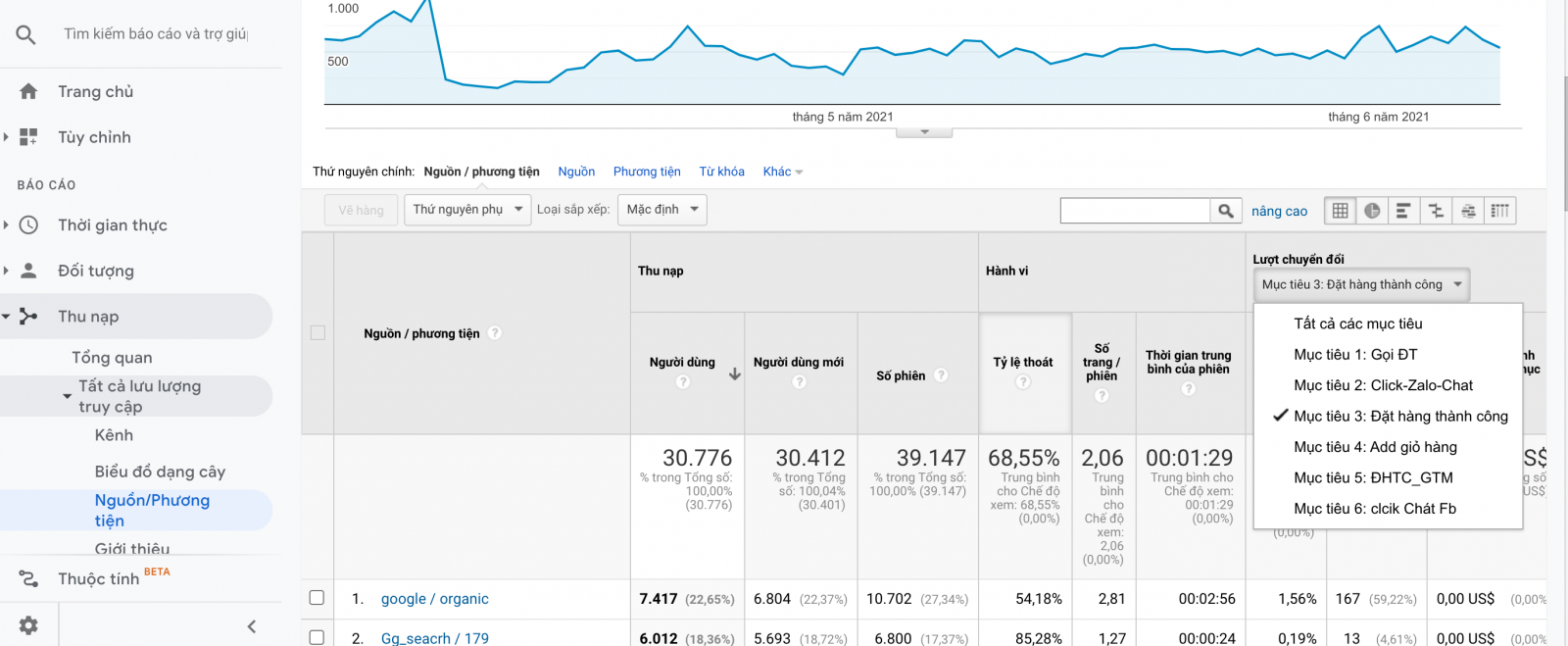Open the Mặc định sort type dropdown
The image size is (1568, 646).
pos(662,210)
